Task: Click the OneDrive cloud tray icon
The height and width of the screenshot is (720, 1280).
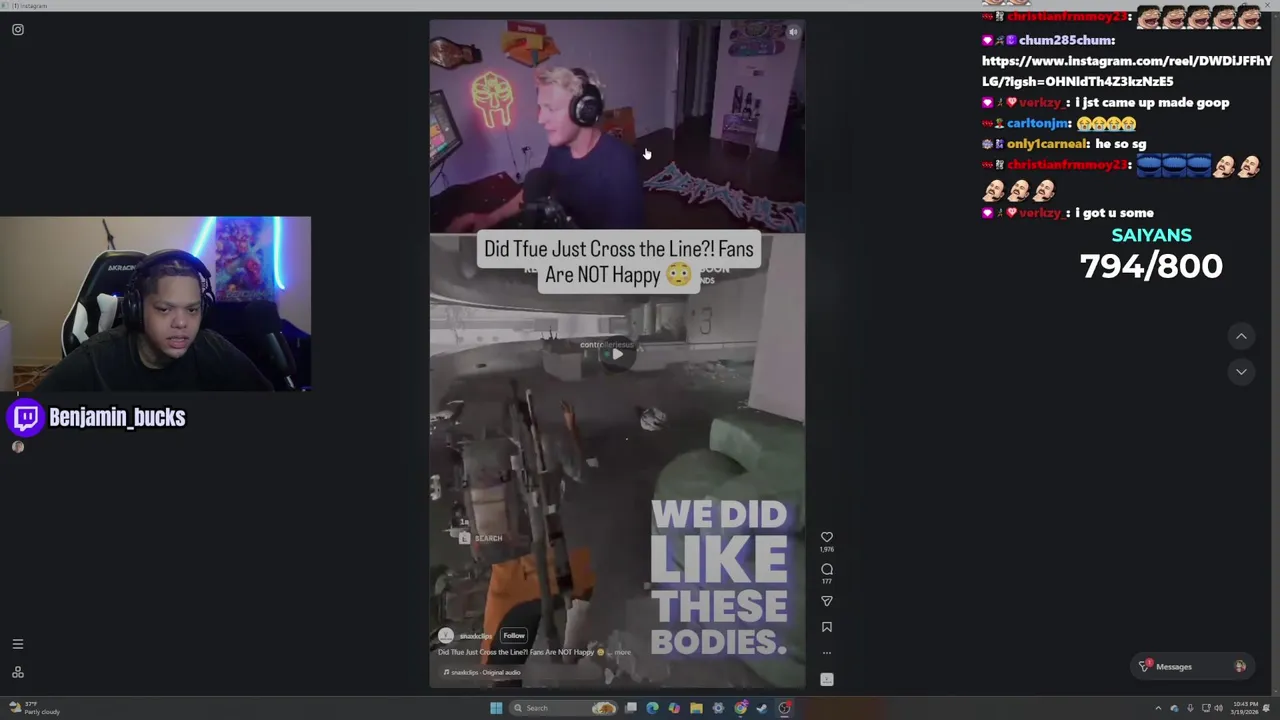Action: [x=1175, y=708]
